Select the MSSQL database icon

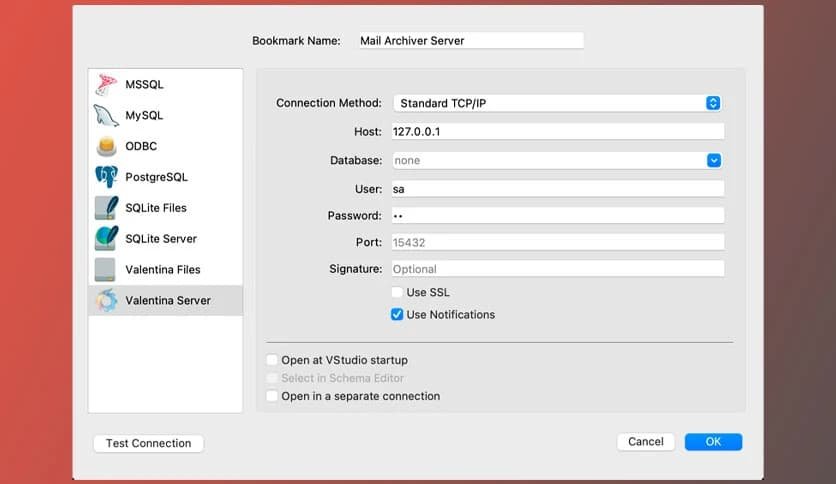(106, 85)
